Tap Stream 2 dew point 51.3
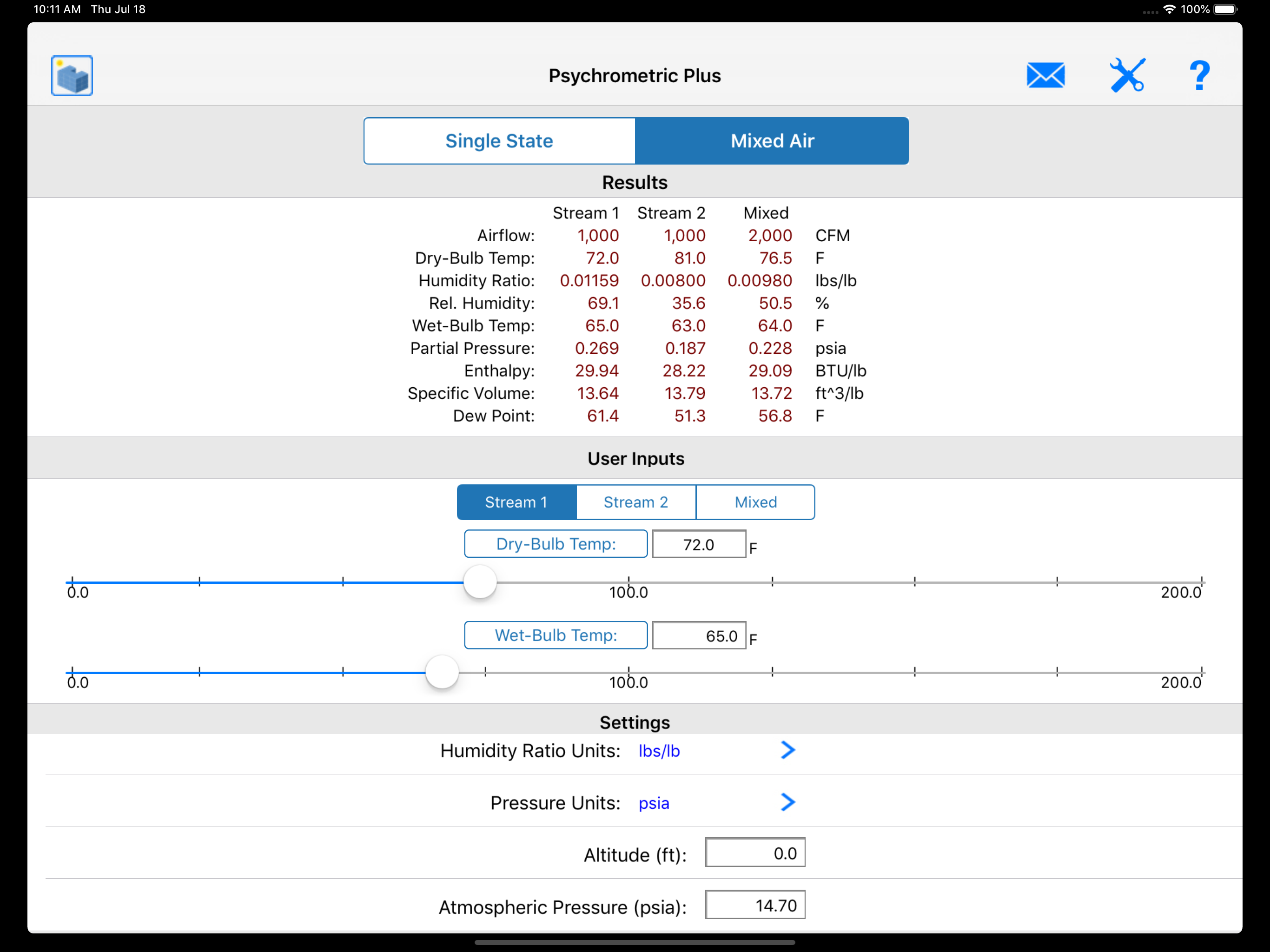The height and width of the screenshot is (952, 1270). pyautogui.click(x=690, y=416)
